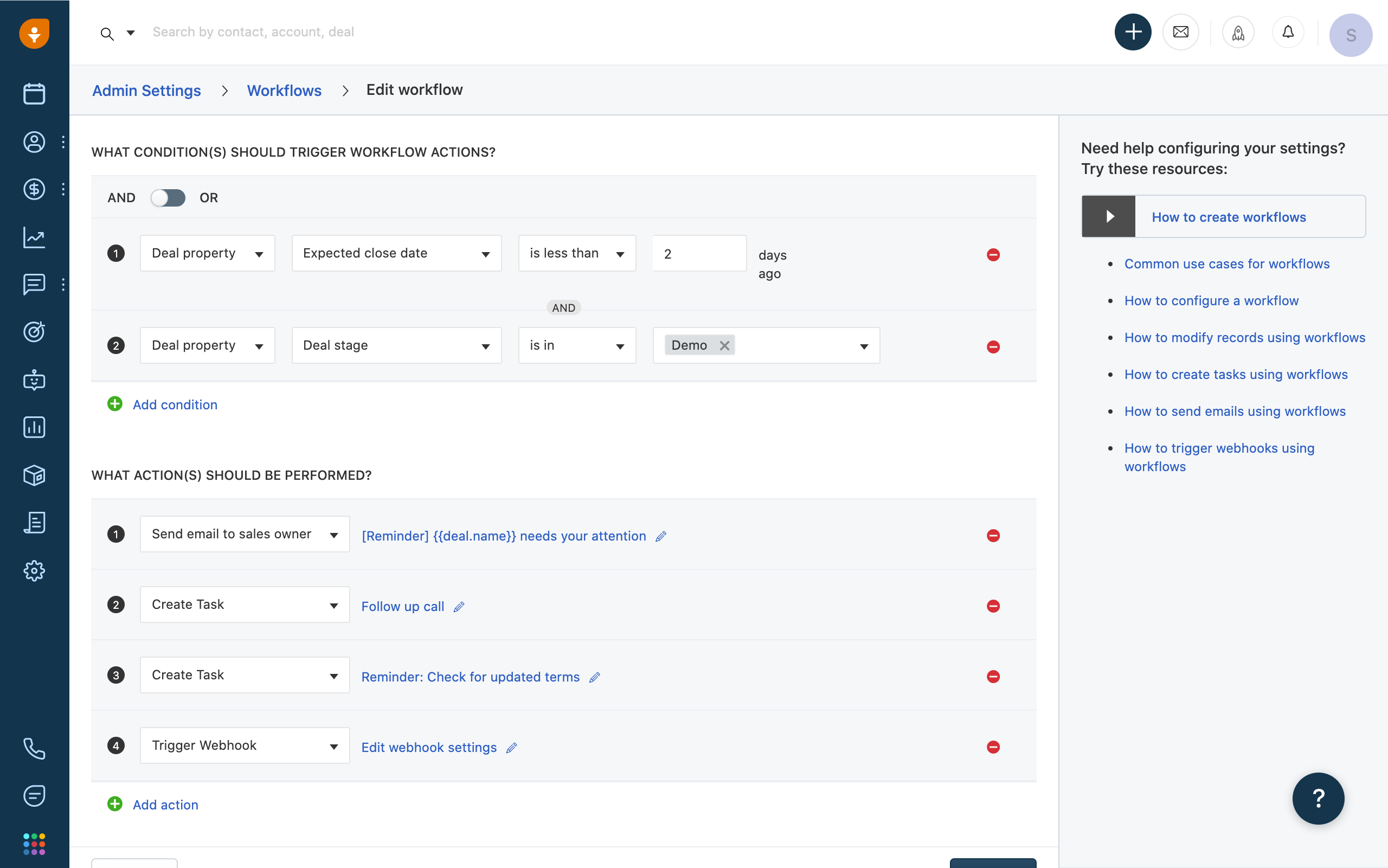Screen dimensions: 1388x868
Task: Open the notifications bell
Action: coord(1288,32)
